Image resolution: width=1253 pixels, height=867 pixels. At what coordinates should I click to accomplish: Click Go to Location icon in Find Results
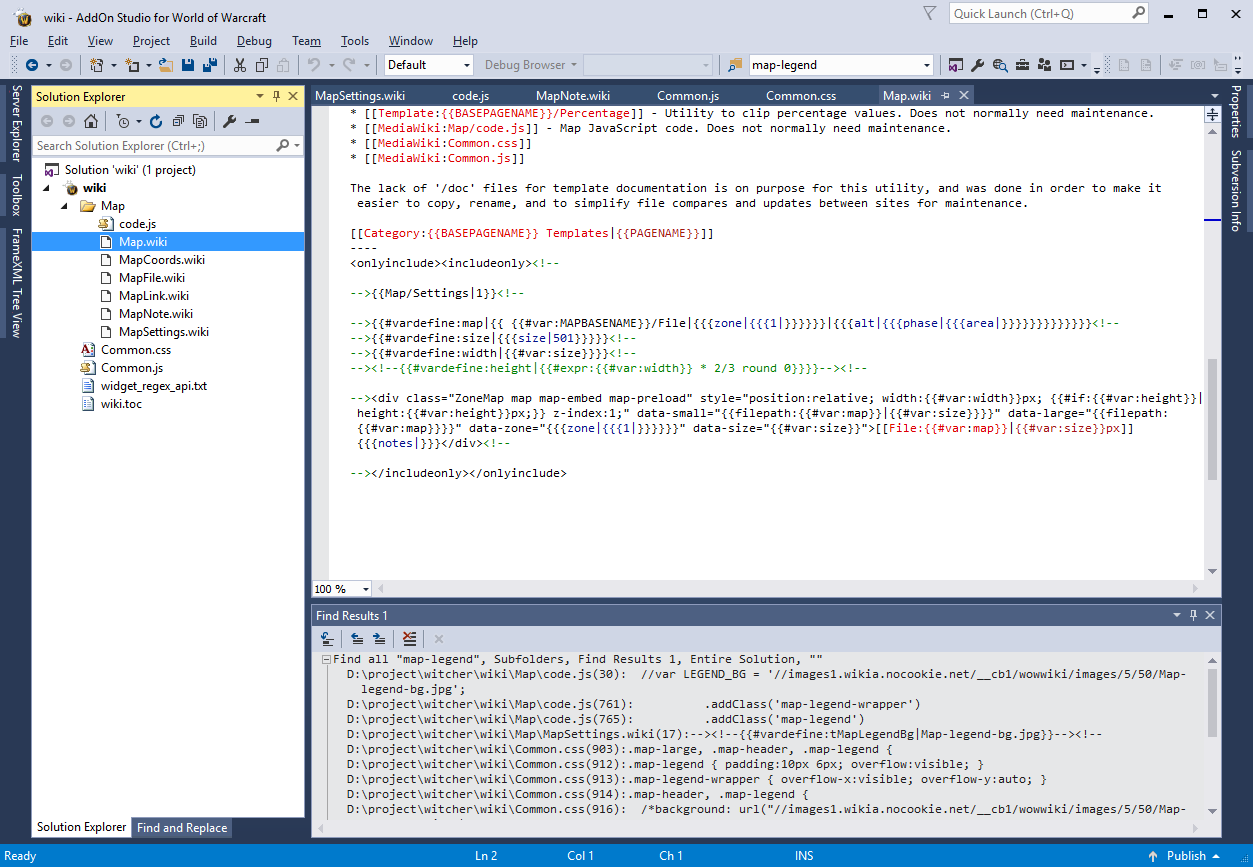pos(327,639)
